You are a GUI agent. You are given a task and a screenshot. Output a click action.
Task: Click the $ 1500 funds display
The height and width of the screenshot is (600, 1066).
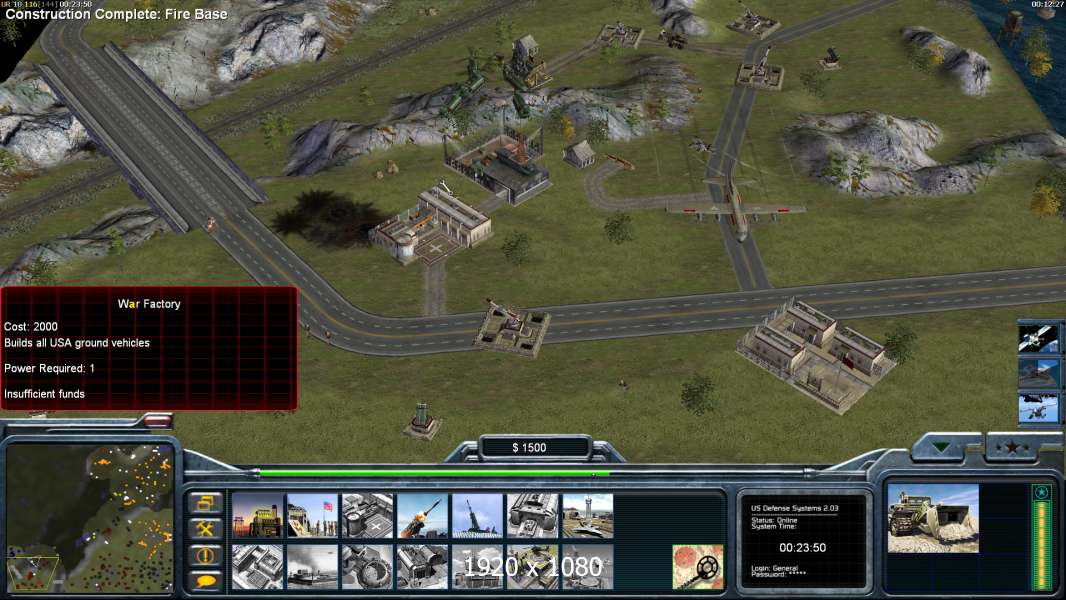[x=529, y=448]
